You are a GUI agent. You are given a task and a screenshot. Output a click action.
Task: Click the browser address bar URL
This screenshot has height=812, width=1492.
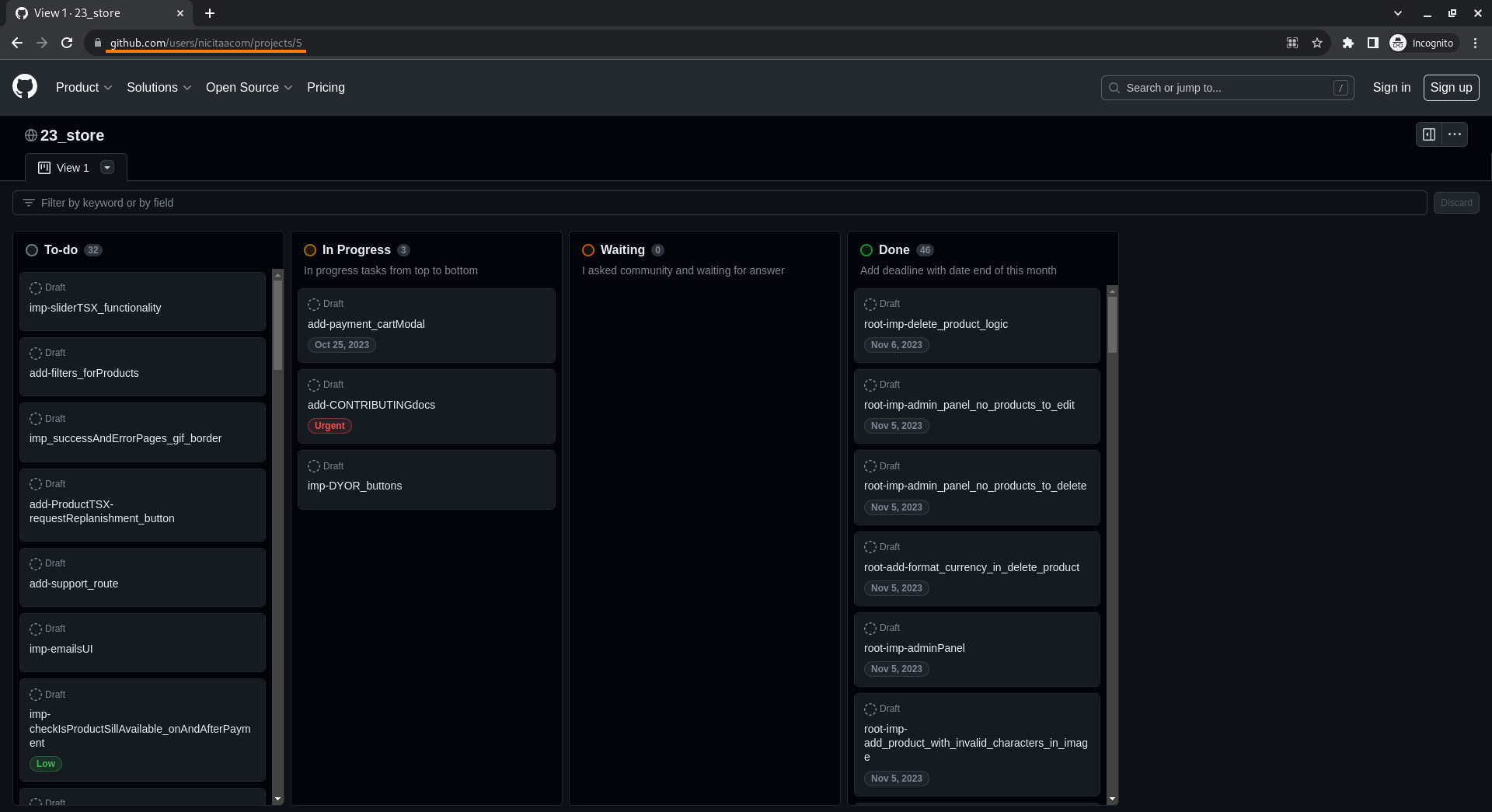206,44
